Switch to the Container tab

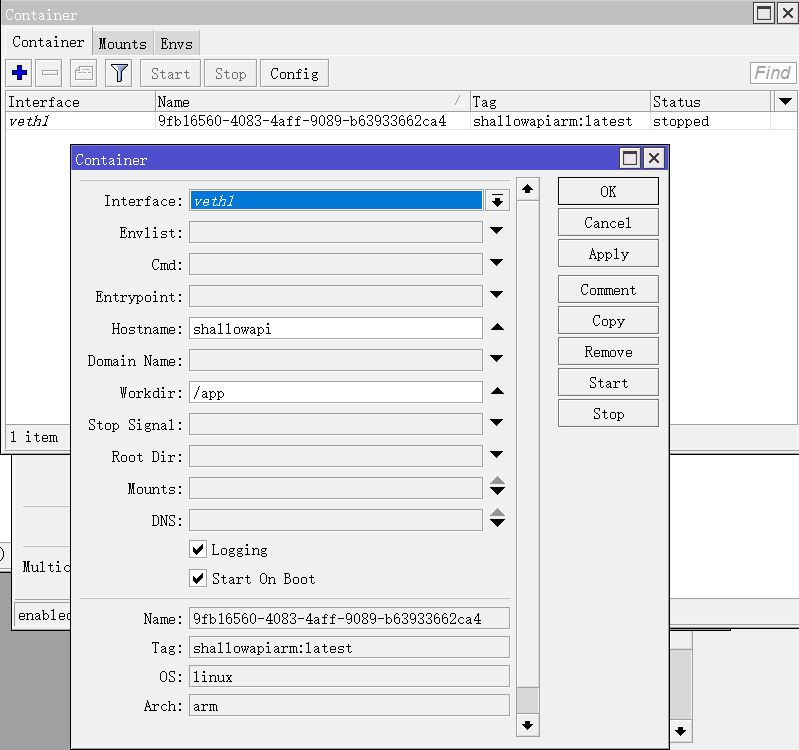pyautogui.click(x=48, y=42)
